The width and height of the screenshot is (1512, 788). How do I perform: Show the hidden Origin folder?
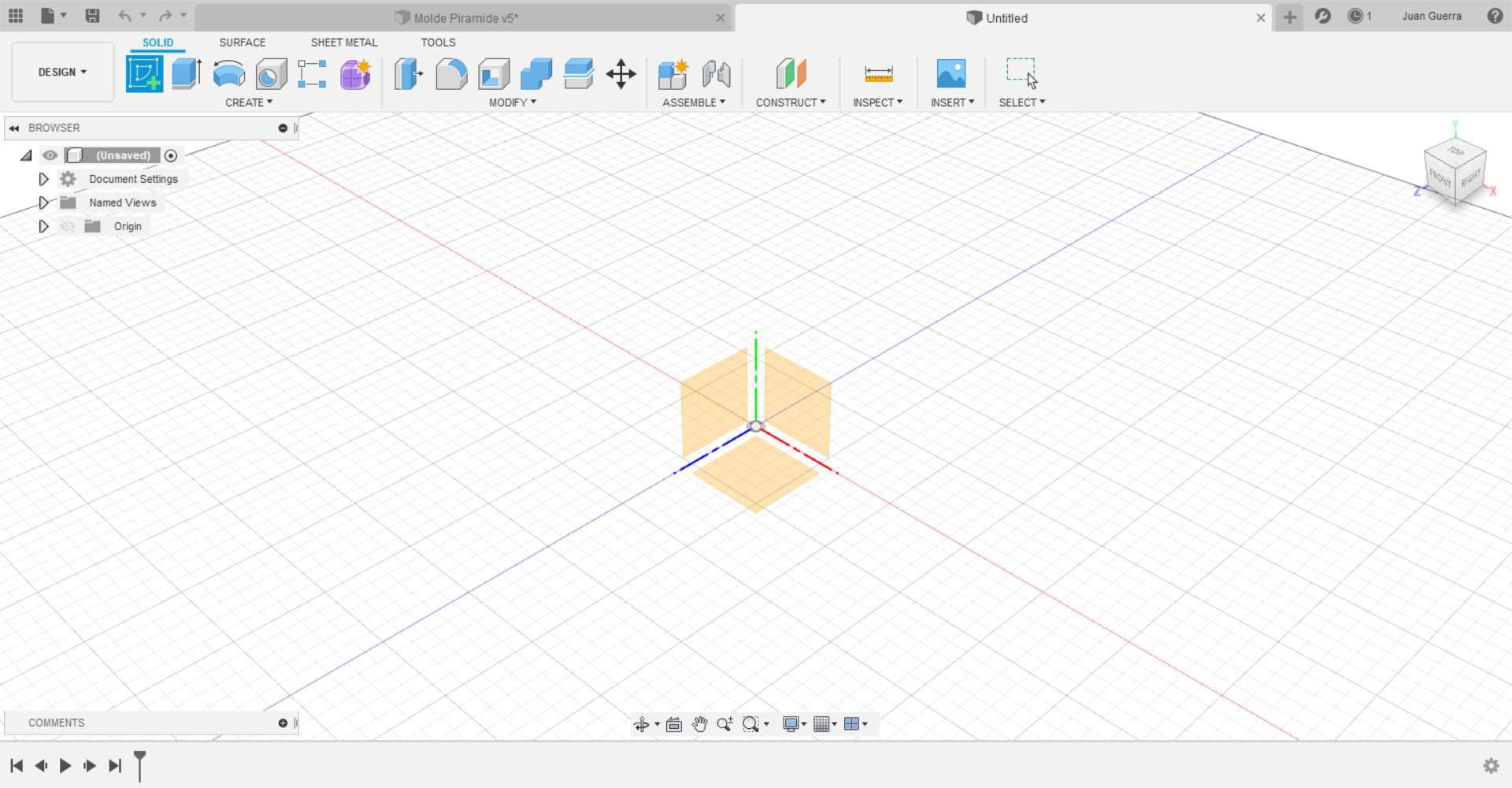point(69,226)
